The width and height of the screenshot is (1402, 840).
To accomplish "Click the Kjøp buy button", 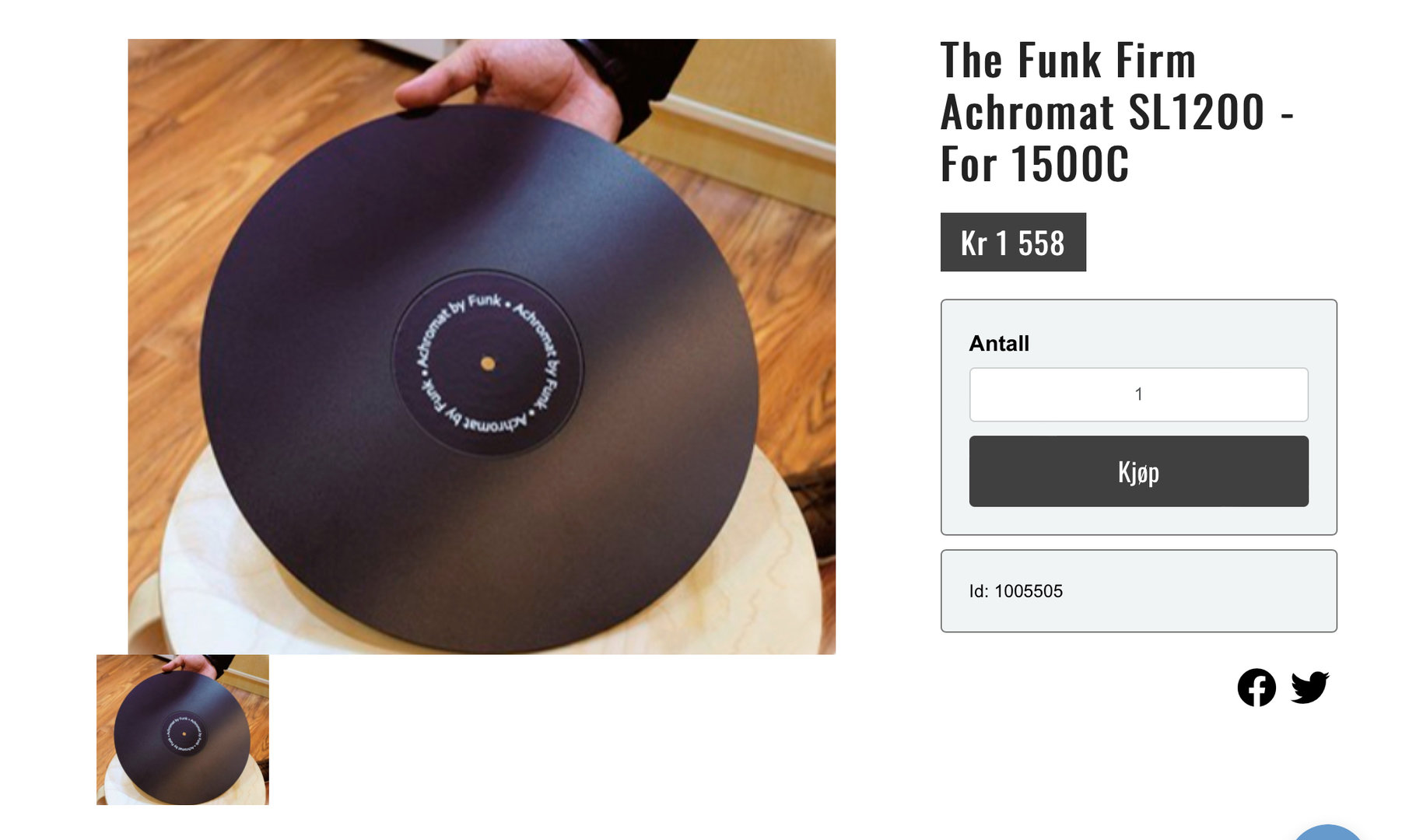I will click(1138, 471).
